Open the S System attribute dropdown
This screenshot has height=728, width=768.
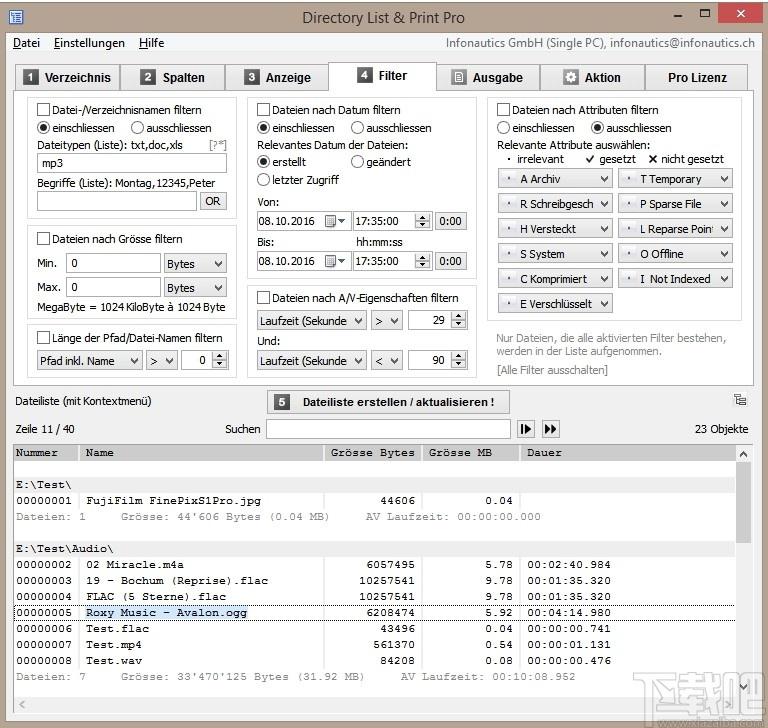click(555, 254)
